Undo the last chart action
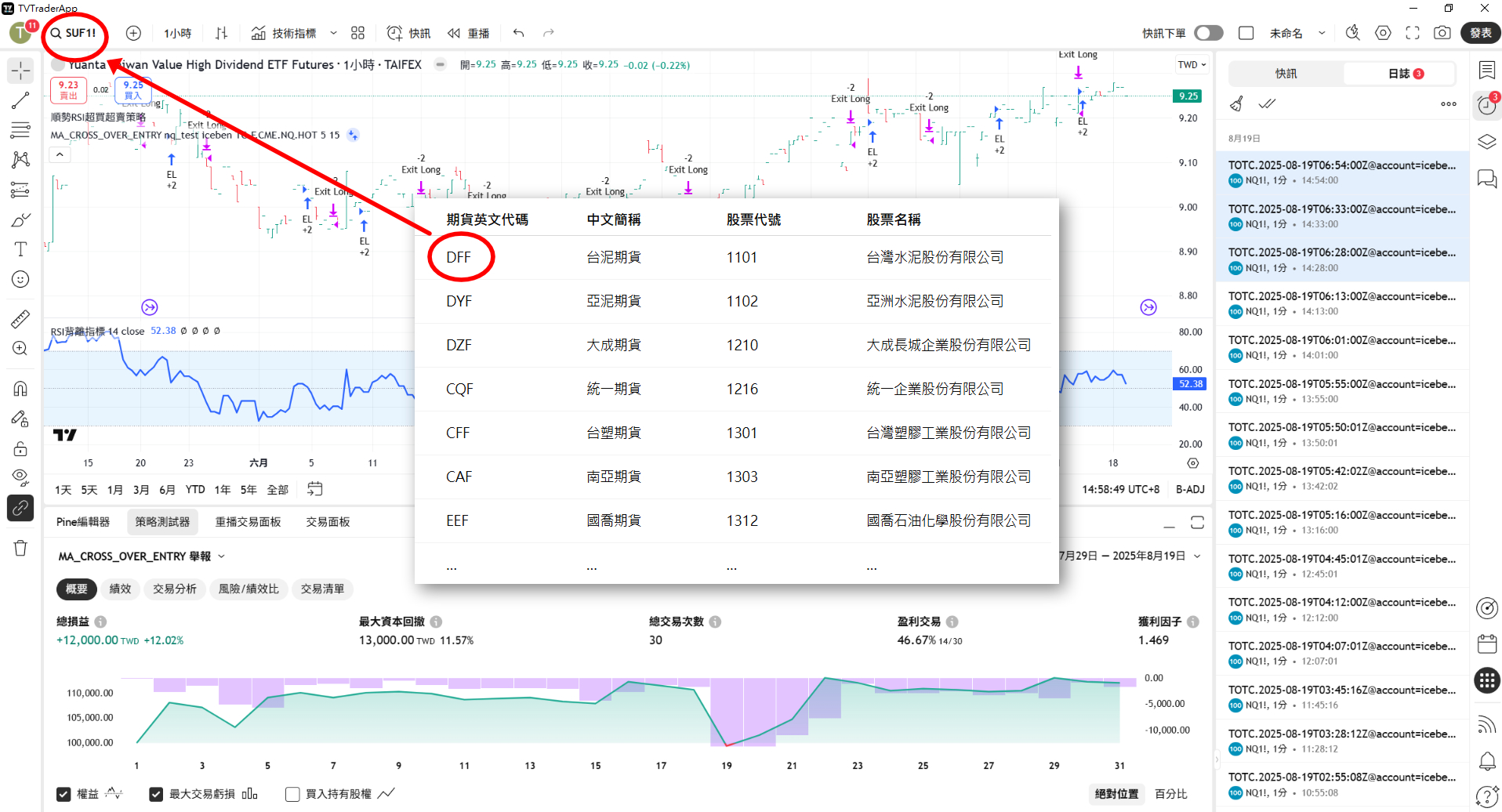This screenshot has width=1502, height=812. (x=518, y=33)
